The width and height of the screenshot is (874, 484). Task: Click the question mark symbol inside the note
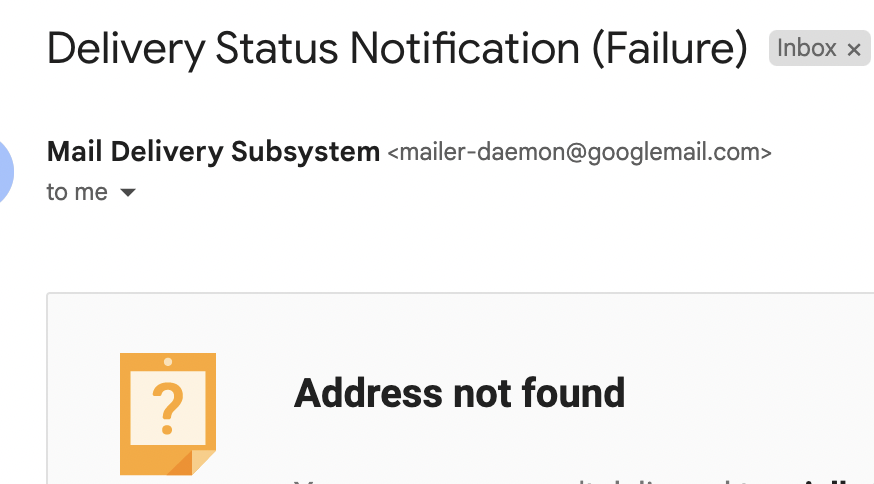pos(168,406)
